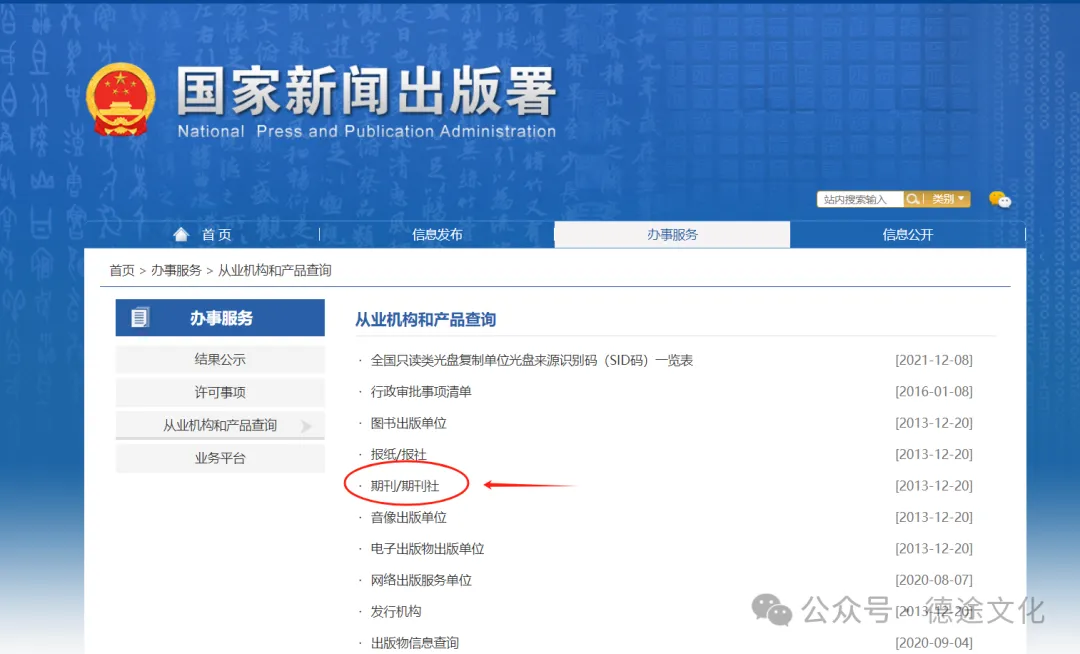
Task: Open the 报纸/报社 link
Action: coord(398,455)
